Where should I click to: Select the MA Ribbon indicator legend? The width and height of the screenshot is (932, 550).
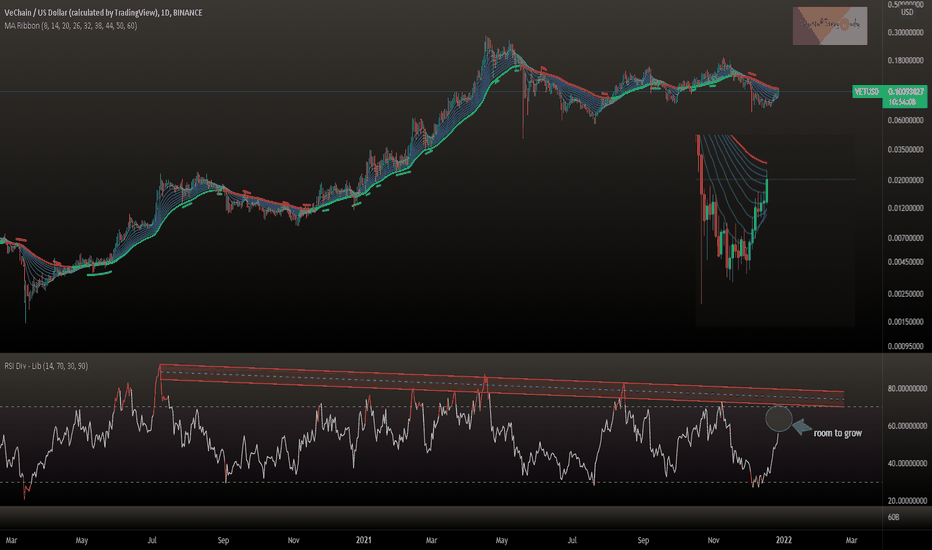(x=70, y=26)
